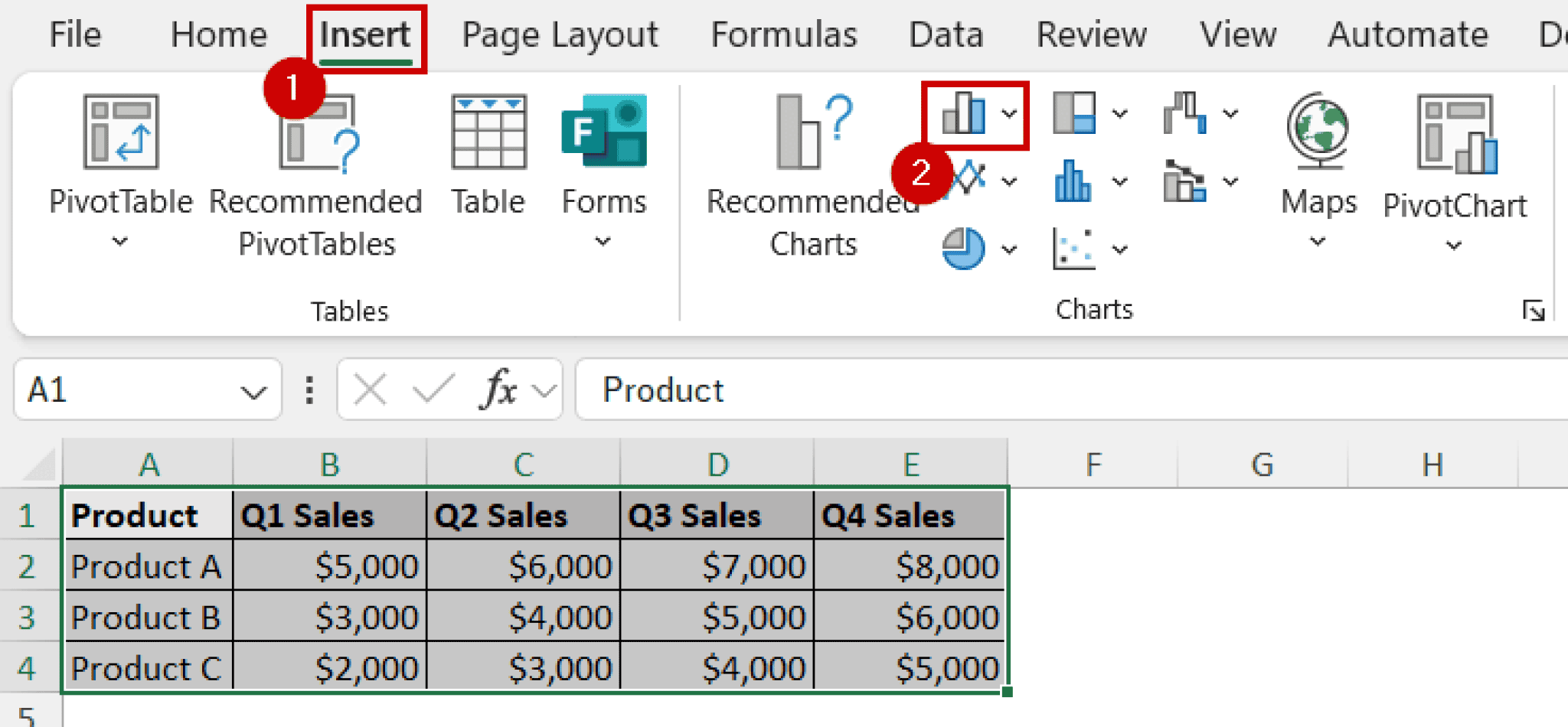Open the Charts dialog launcher
This screenshot has height=727, width=1568.
pyautogui.click(x=1534, y=311)
